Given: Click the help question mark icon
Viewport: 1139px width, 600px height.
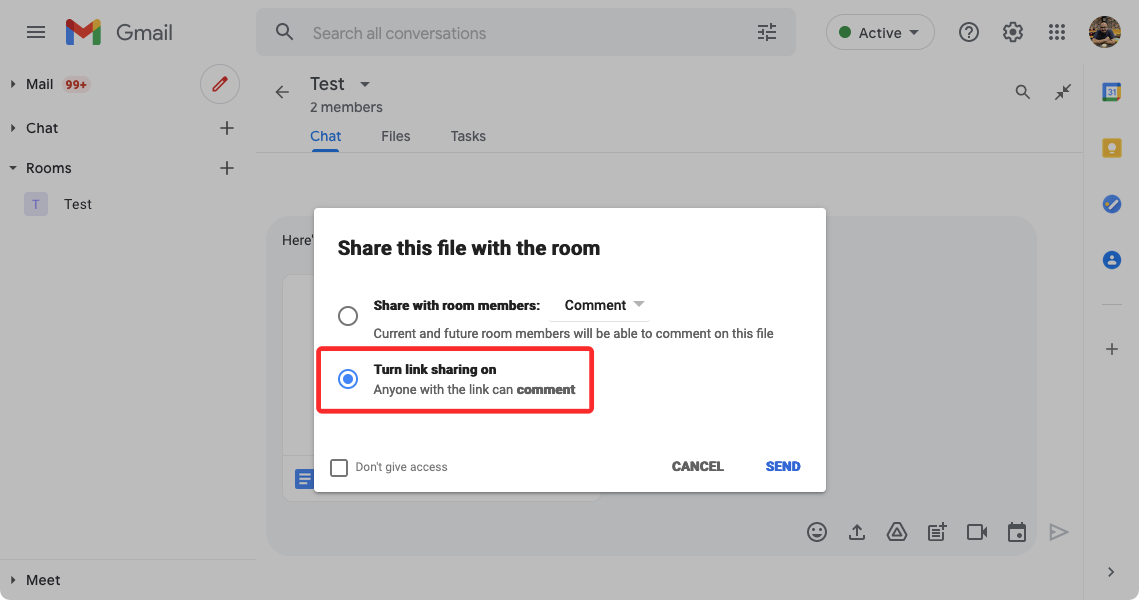Looking at the screenshot, I should coord(968,33).
